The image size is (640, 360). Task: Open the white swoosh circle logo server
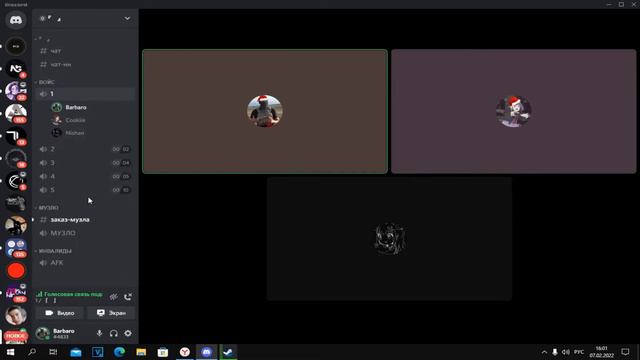pos(16,181)
